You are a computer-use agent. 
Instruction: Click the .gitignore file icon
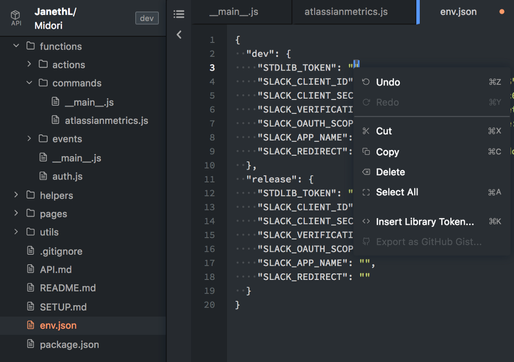tap(30, 250)
